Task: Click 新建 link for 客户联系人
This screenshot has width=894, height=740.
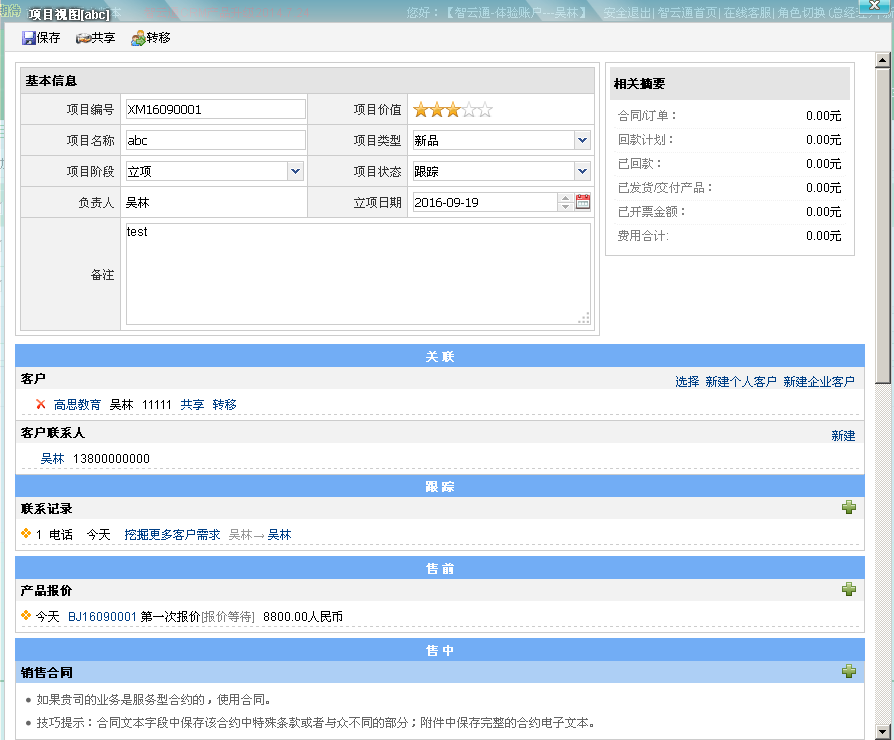Action: pyautogui.click(x=843, y=436)
